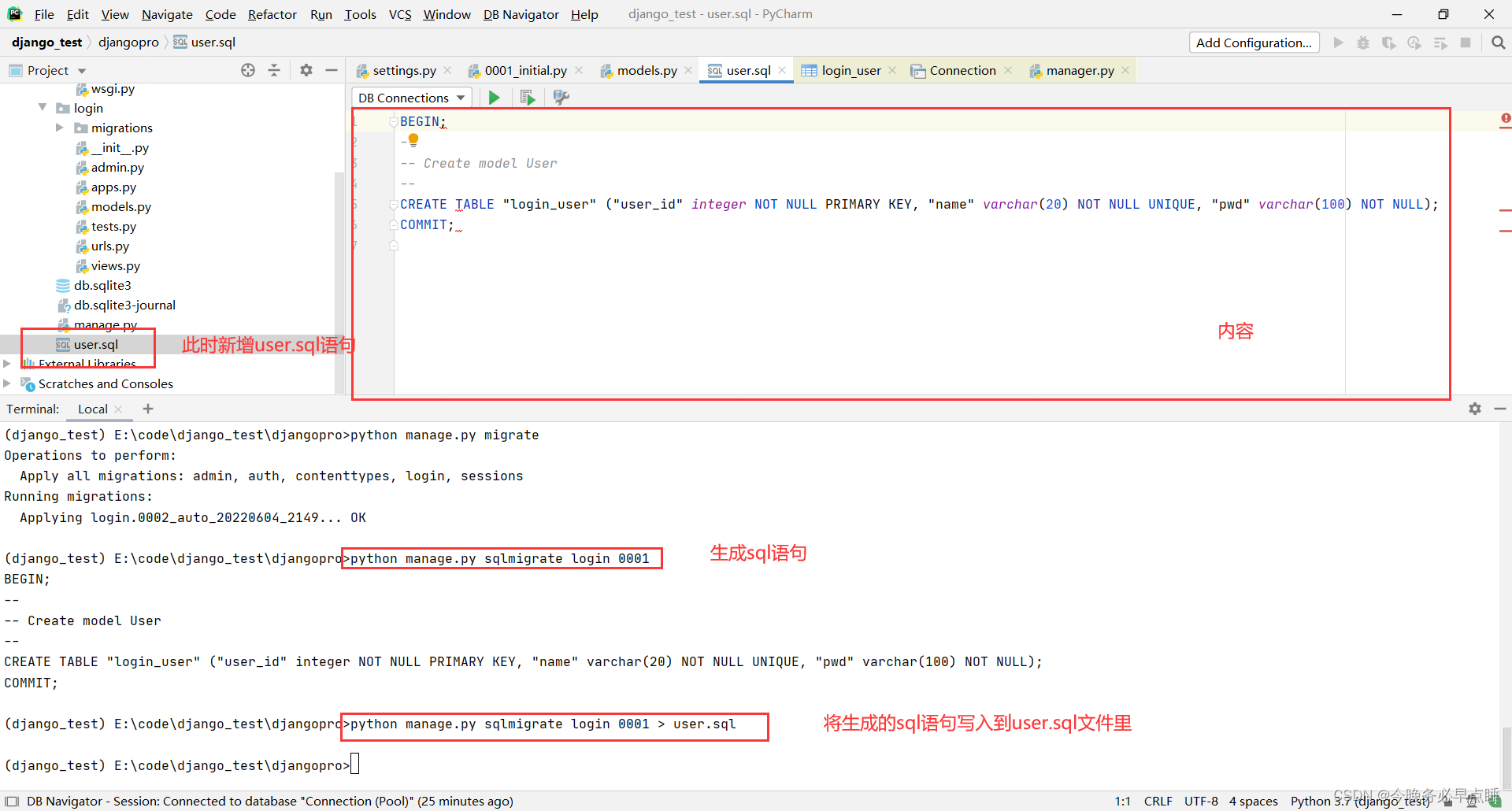Image resolution: width=1512 pixels, height=811 pixels.
Task: Toggle tool window bars icon in status bar
Action: (11, 801)
